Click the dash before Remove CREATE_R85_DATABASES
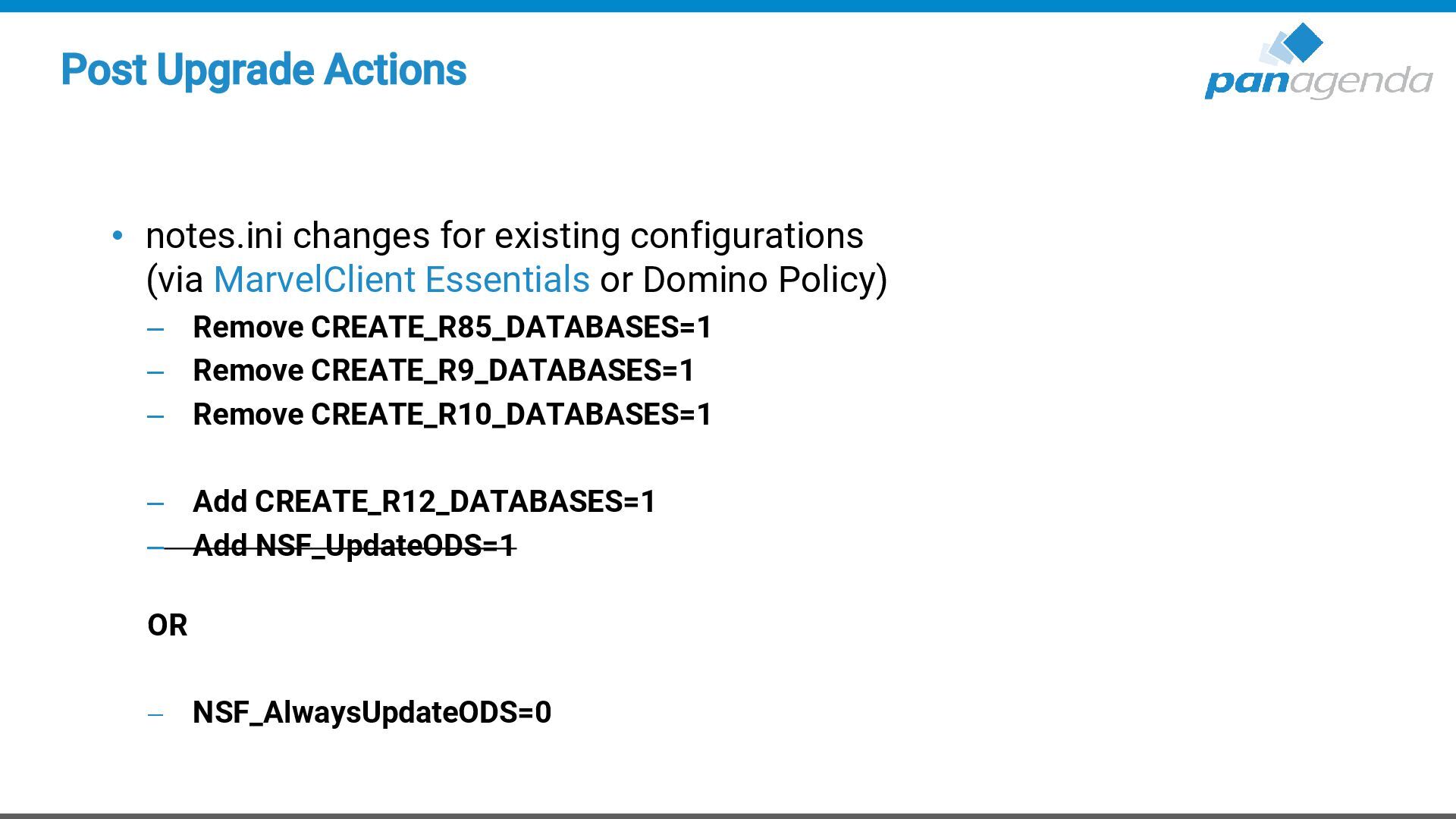Viewport: 1456px width, 819px height. tap(155, 329)
